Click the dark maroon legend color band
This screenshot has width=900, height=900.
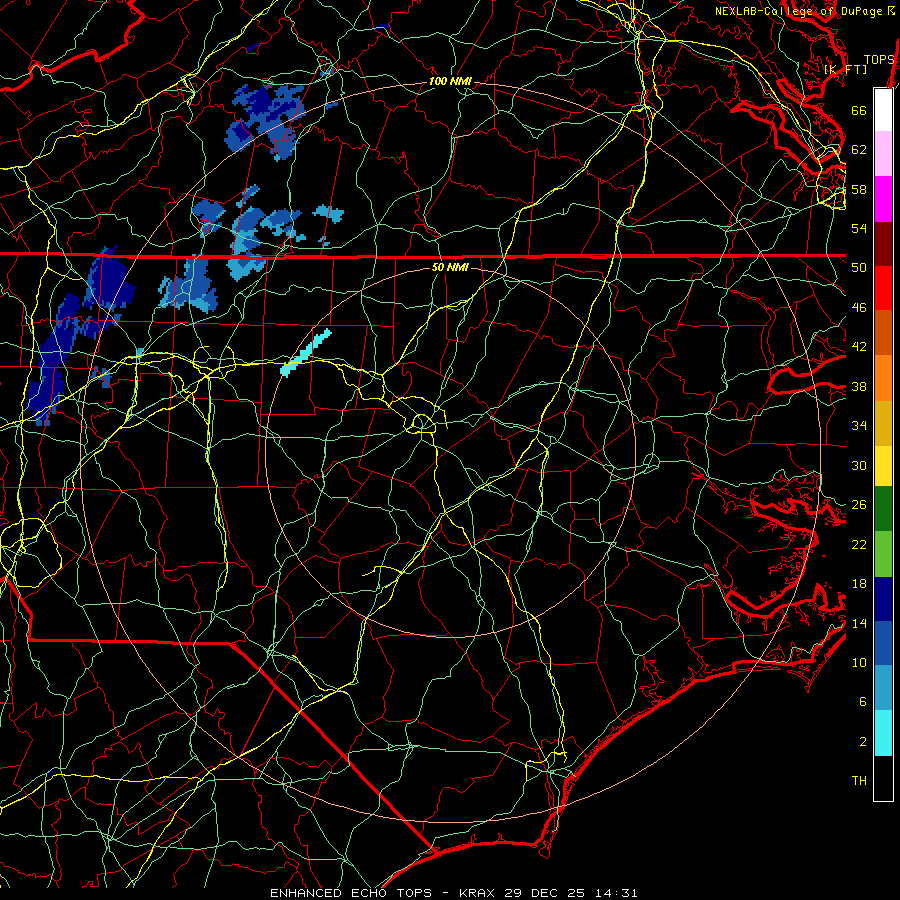(883, 244)
